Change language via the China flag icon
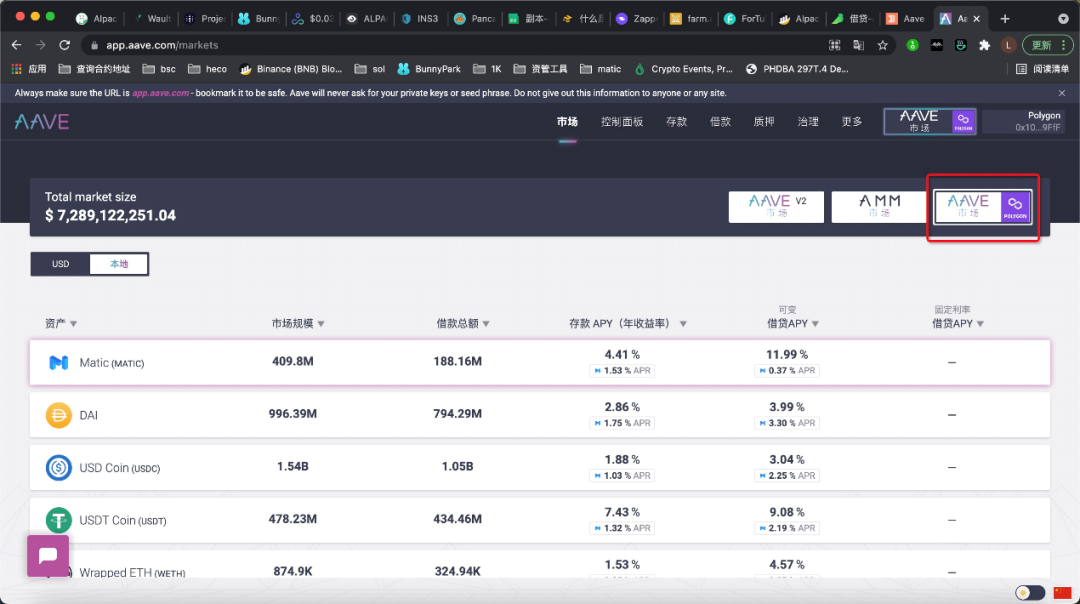The width and height of the screenshot is (1080, 604). 1062,592
